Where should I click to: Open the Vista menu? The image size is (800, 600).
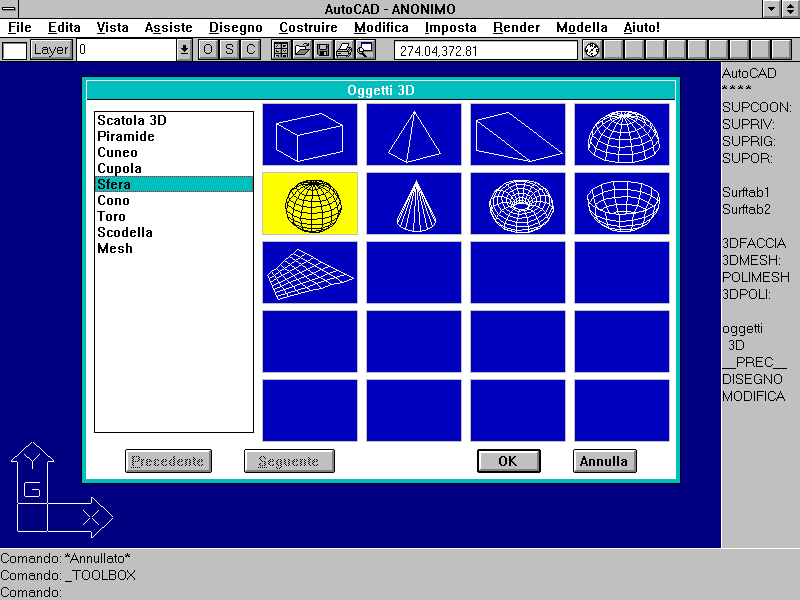[112, 28]
